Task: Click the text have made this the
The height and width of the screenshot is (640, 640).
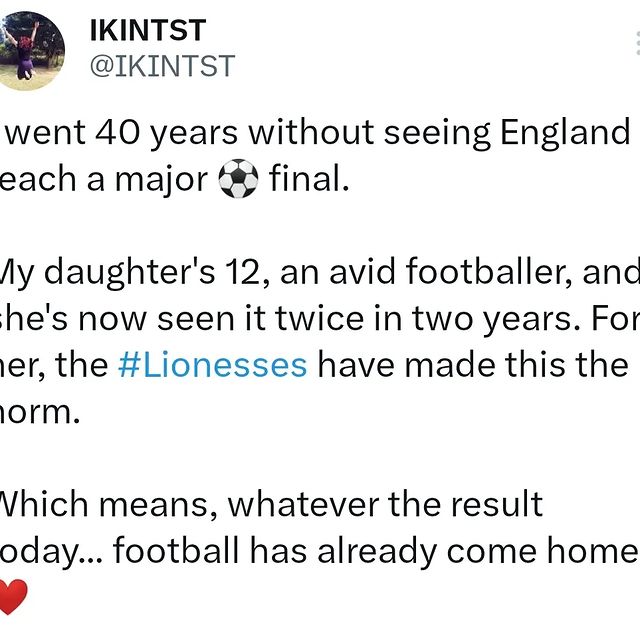Action: click(473, 364)
